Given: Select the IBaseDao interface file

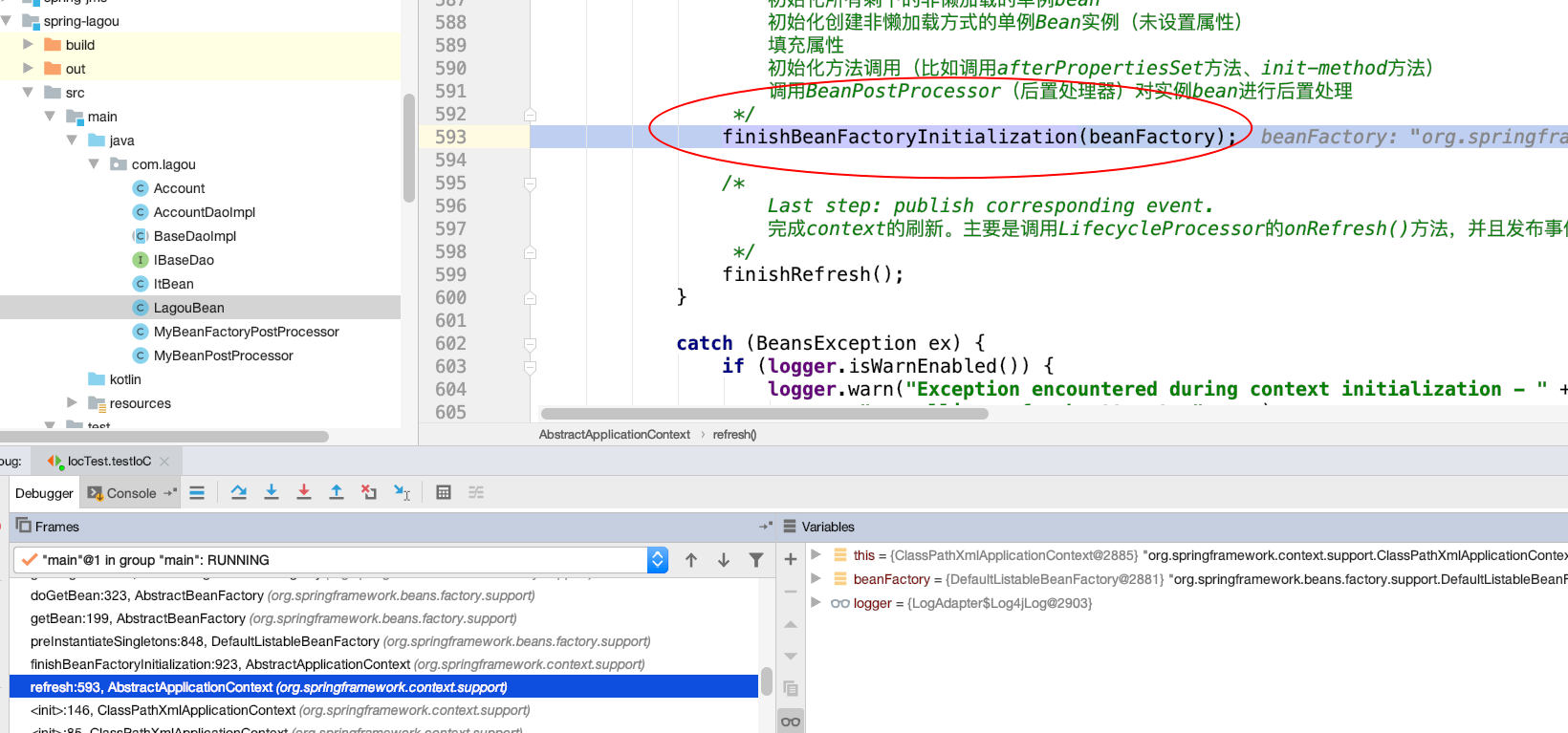Looking at the screenshot, I should (184, 260).
